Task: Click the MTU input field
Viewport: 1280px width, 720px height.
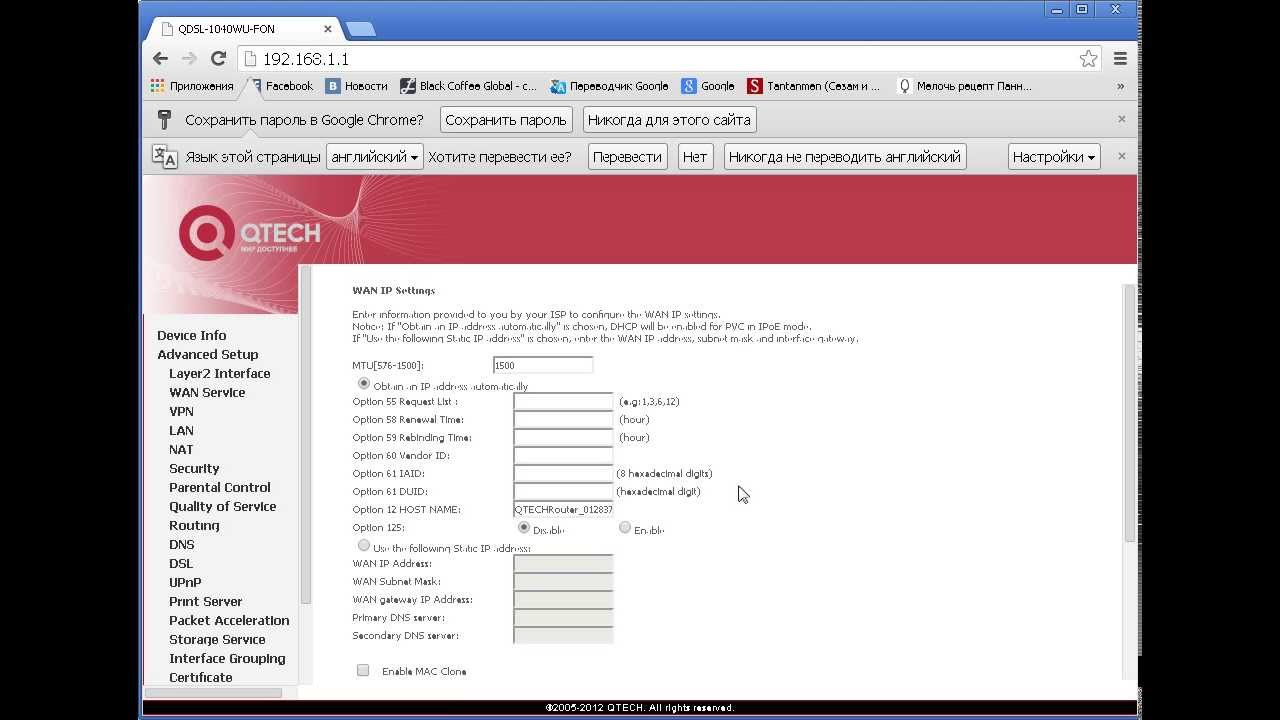Action: coord(543,365)
